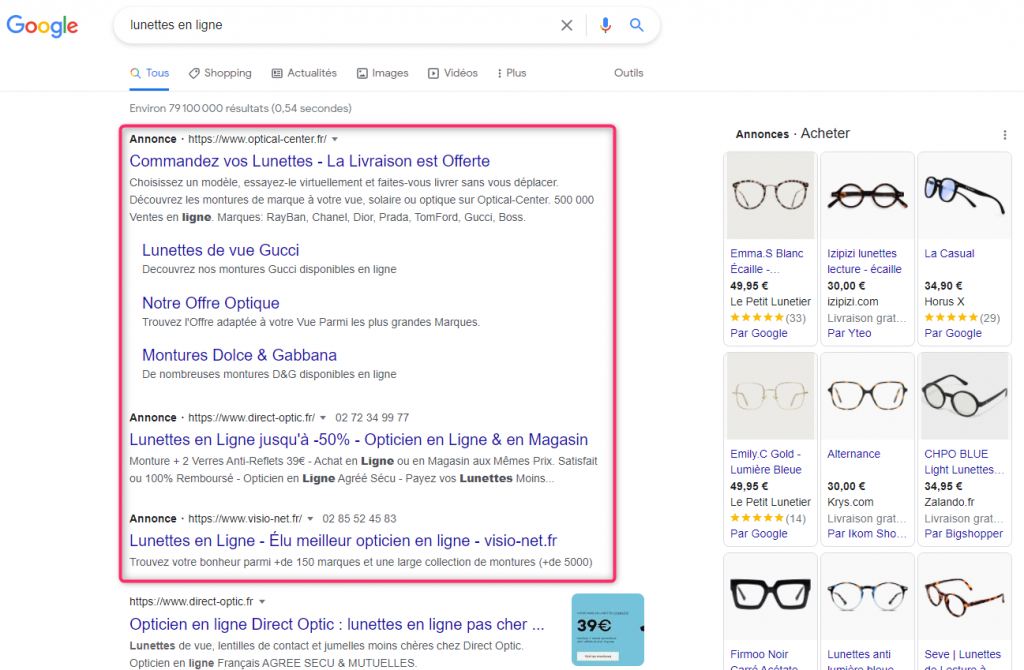The width and height of the screenshot is (1024, 670).
Task: Click the 02 72 34 99 77 phone number
Action: [372, 418]
